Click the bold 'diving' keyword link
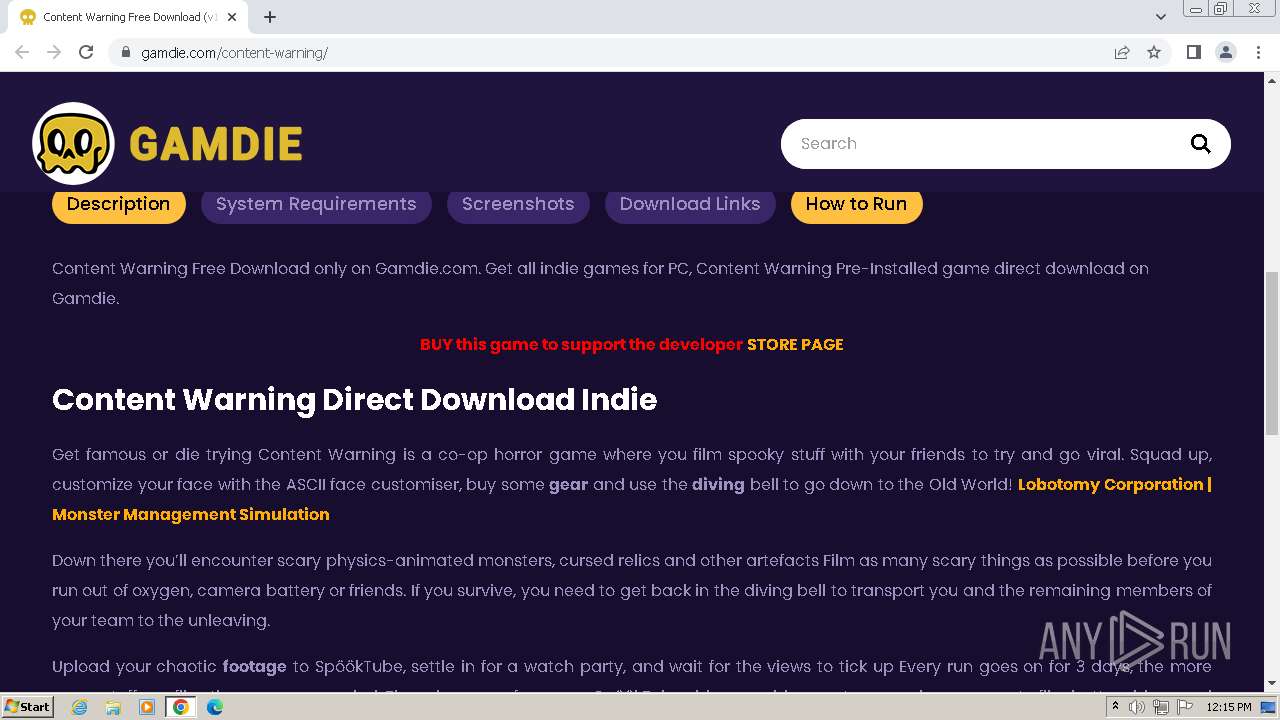The image size is (1280, 720). tap(718, 484)
